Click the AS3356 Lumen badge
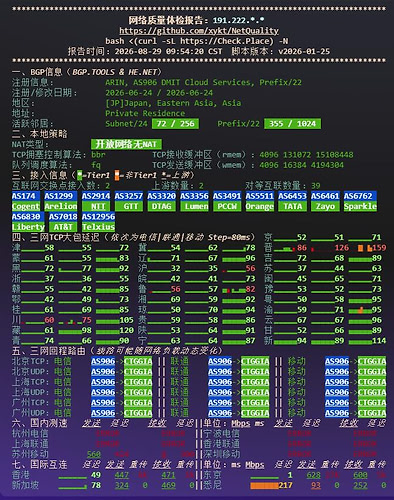Screen dimensions: 394x500 (x=194, y=201)
